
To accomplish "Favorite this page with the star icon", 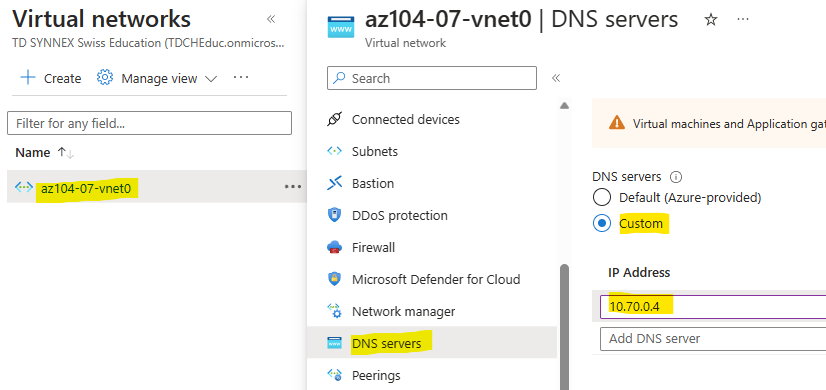I will (711, 20).
